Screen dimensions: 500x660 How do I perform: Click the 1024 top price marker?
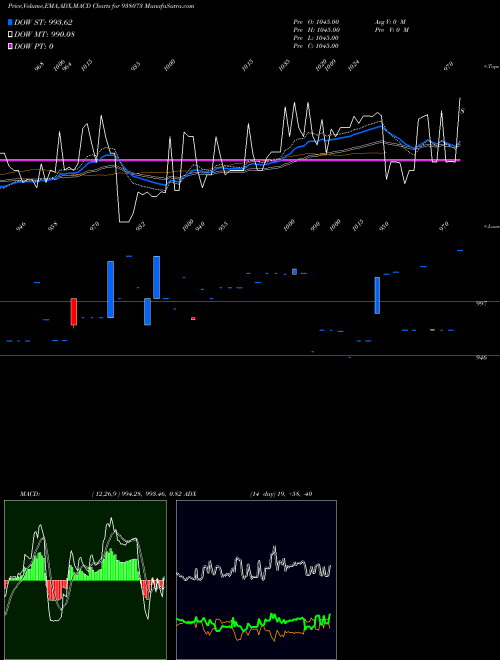[354, 65]
